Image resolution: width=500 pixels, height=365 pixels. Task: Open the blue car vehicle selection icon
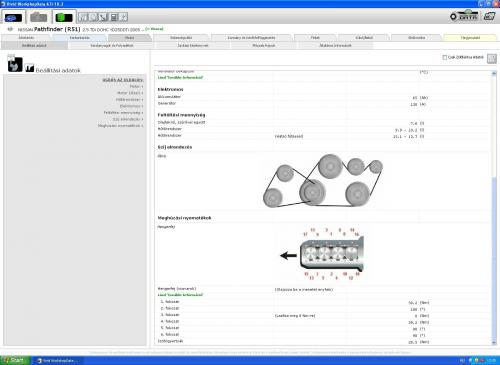pyautogui.click(x=13, y=17)
